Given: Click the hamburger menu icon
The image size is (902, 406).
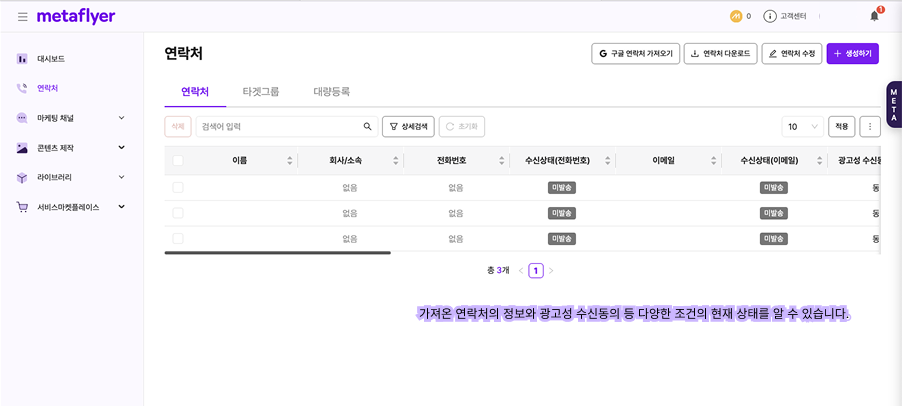Looking at the screenshot, I should pyautogui.click(x=22, y=17).
